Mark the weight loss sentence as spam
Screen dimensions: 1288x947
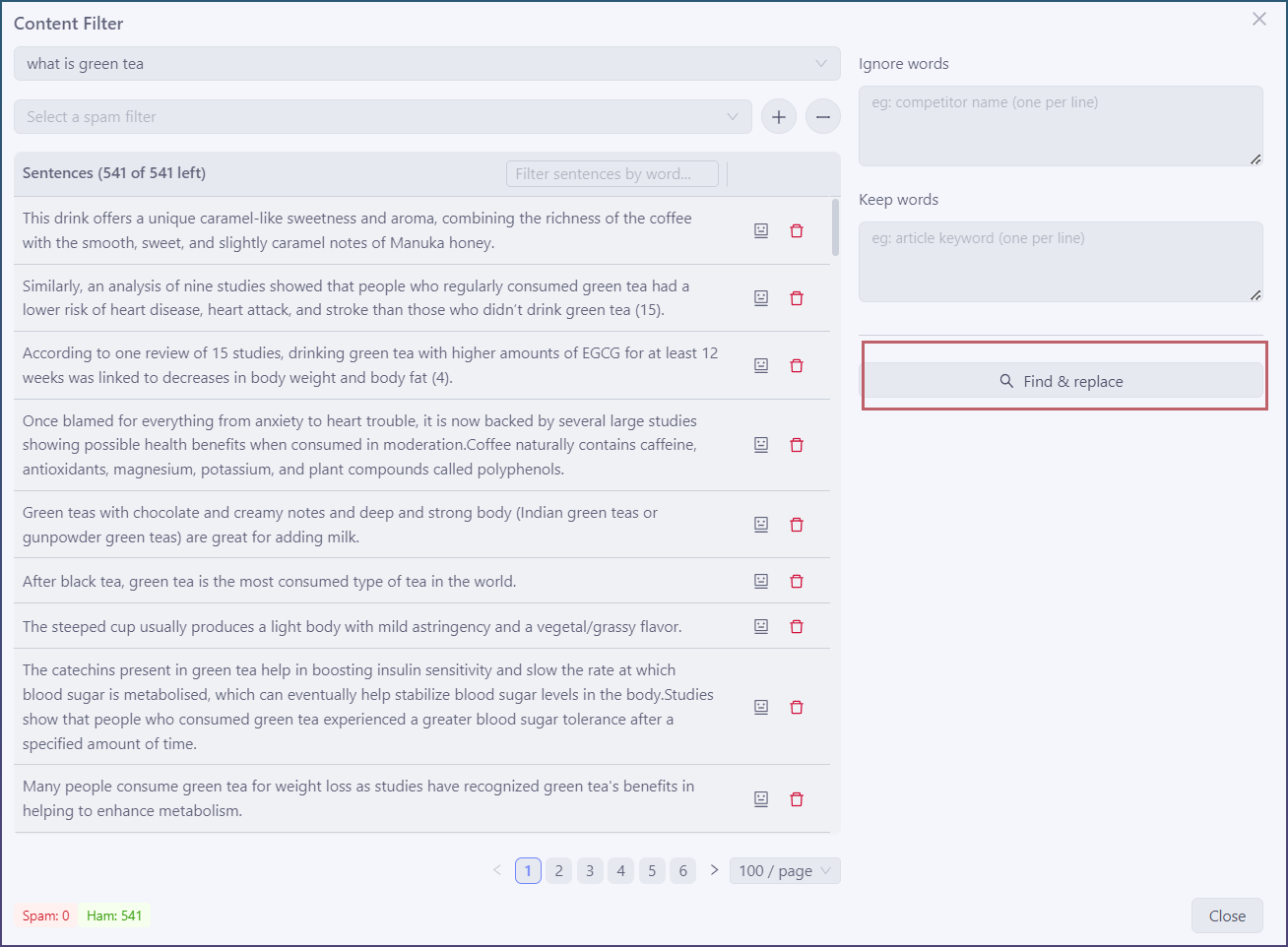[x=761, y=799]
